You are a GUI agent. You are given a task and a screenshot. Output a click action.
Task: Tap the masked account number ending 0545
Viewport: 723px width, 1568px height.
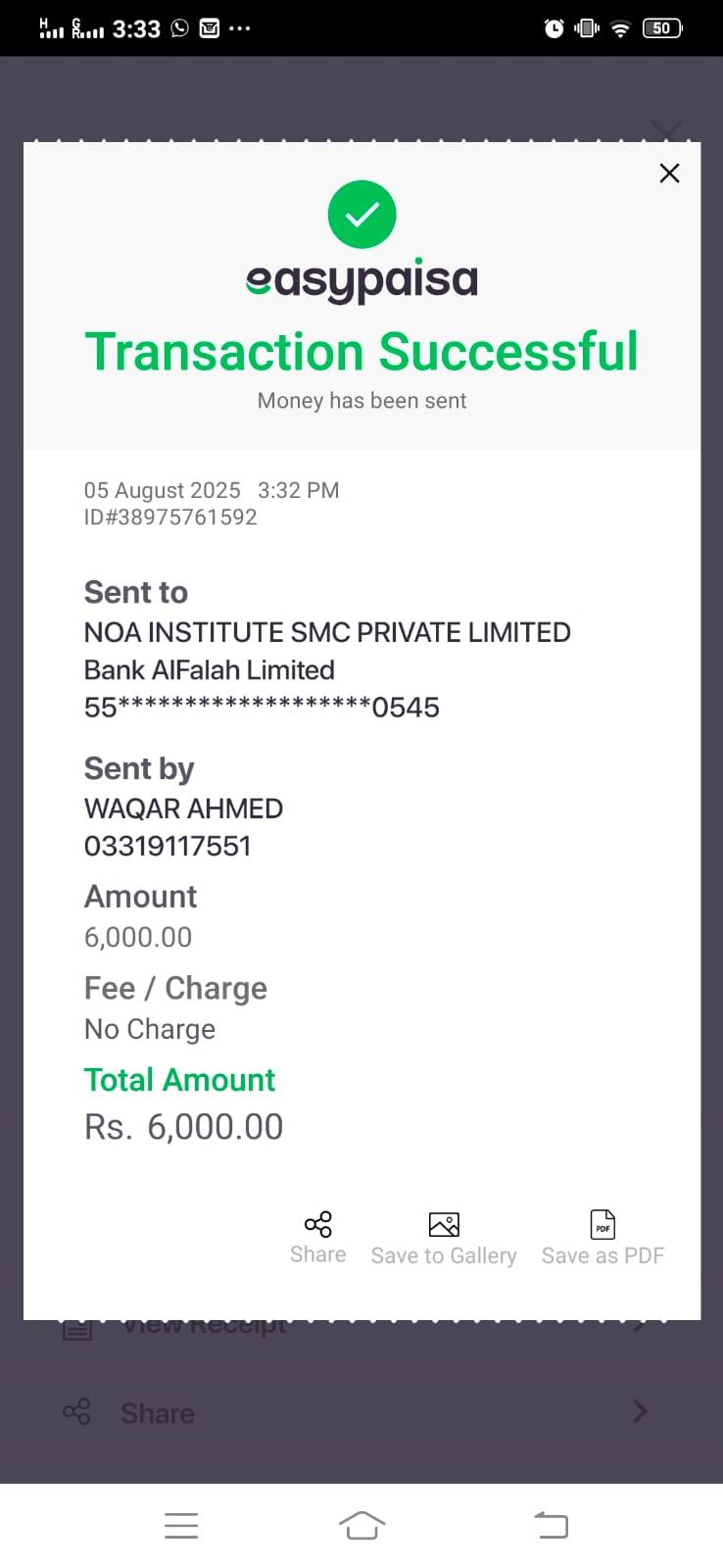(x=262, y=708)
